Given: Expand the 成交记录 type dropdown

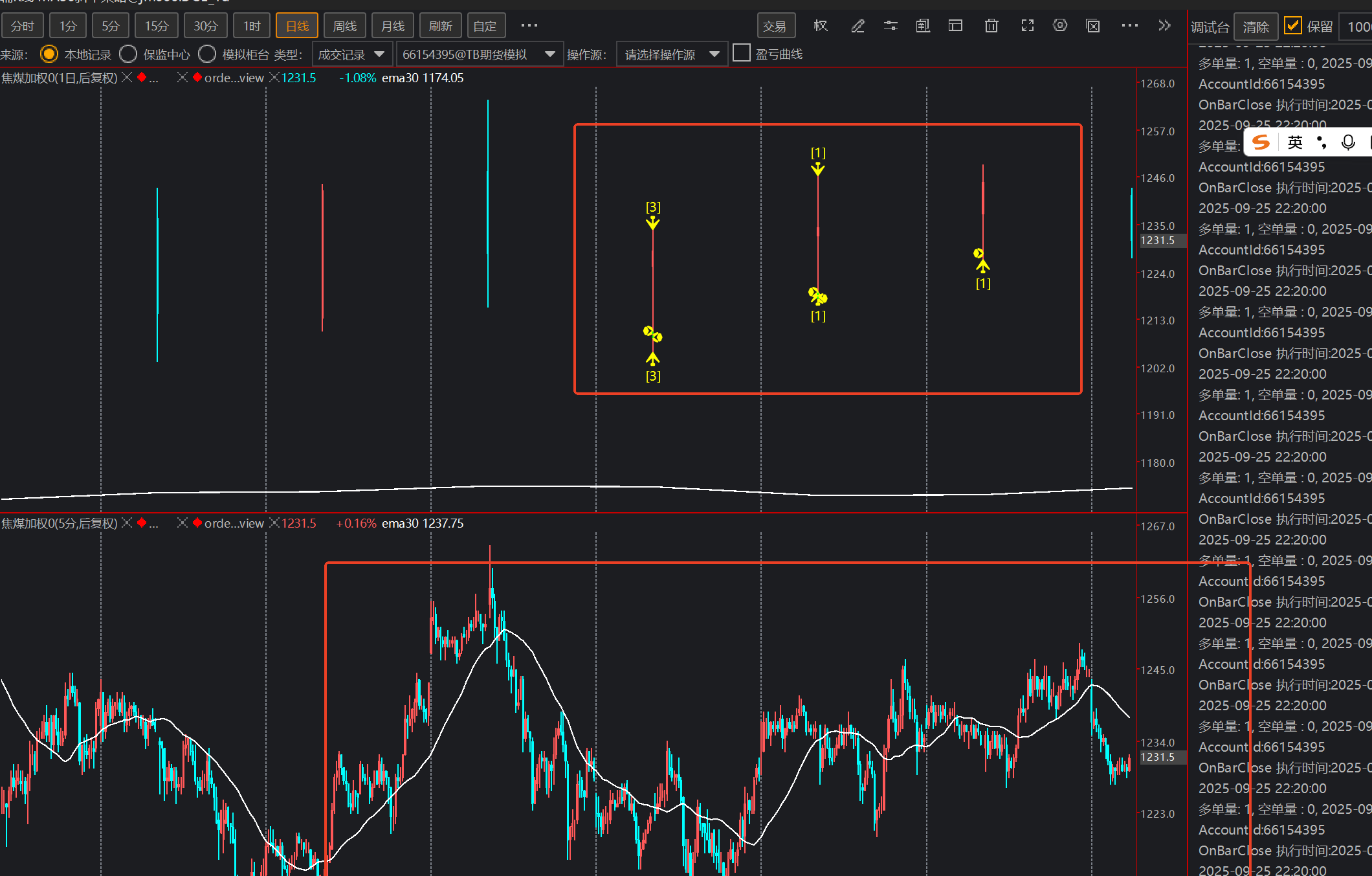Looking at the screenshot, I should pos(352,54).
